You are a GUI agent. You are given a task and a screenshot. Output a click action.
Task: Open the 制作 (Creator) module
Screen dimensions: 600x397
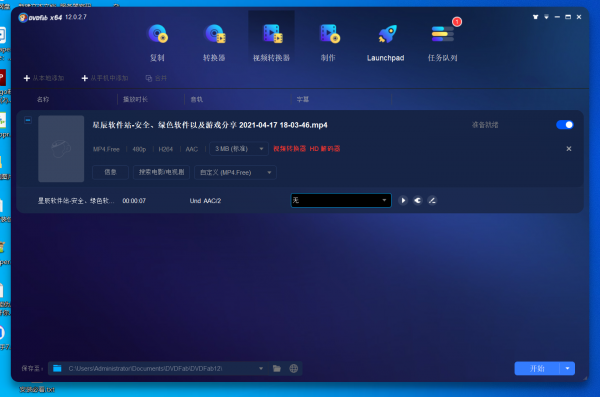click(x=328, y=42)
